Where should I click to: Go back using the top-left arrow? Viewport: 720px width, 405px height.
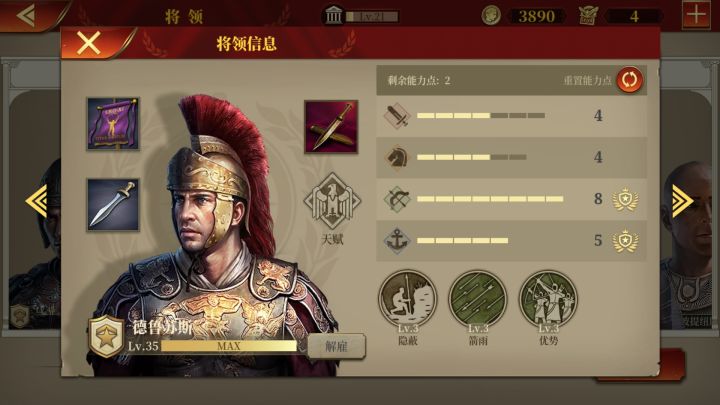tap(26, 15)
